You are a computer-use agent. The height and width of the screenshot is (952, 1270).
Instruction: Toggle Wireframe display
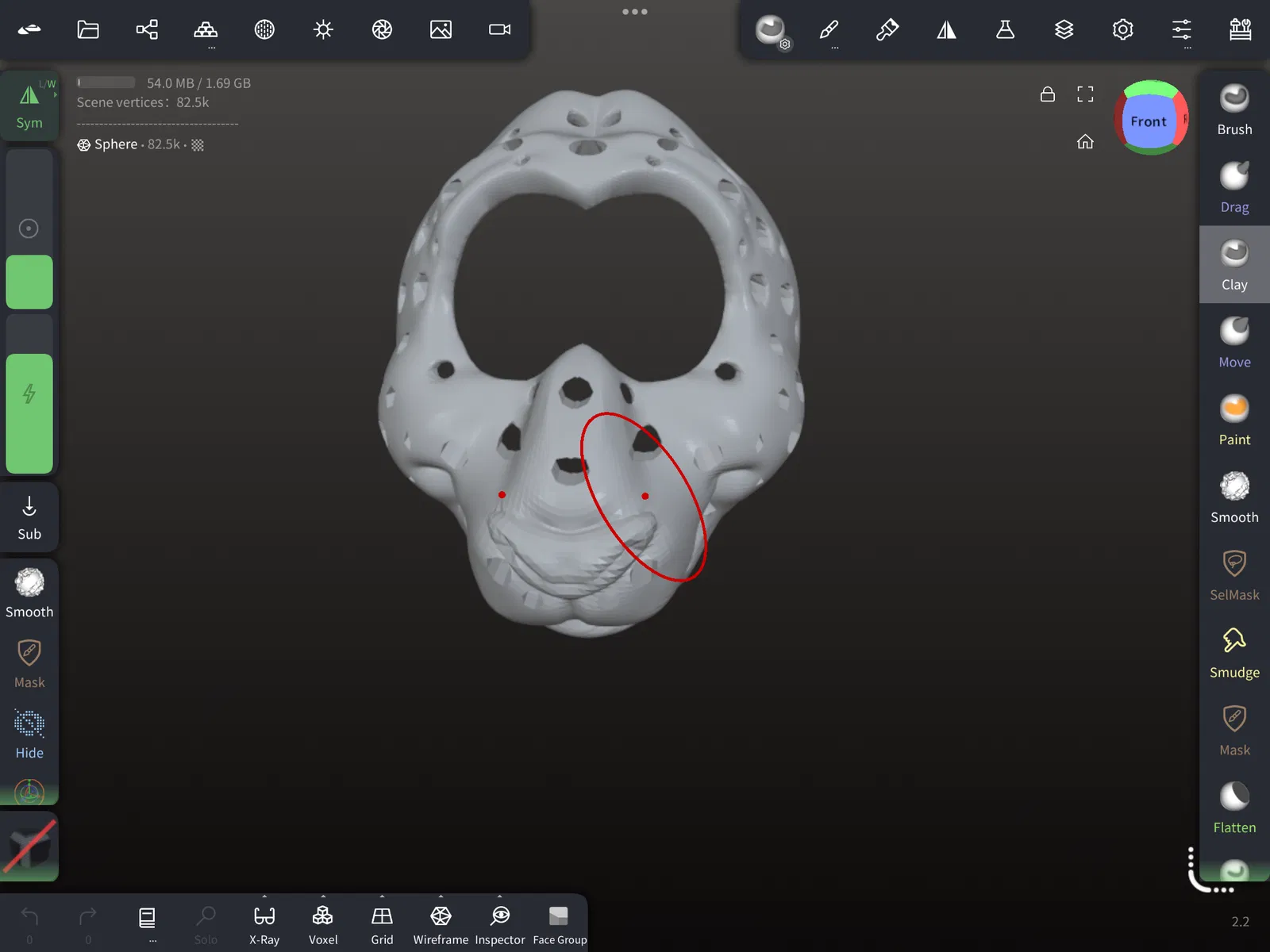click(441, 925)
